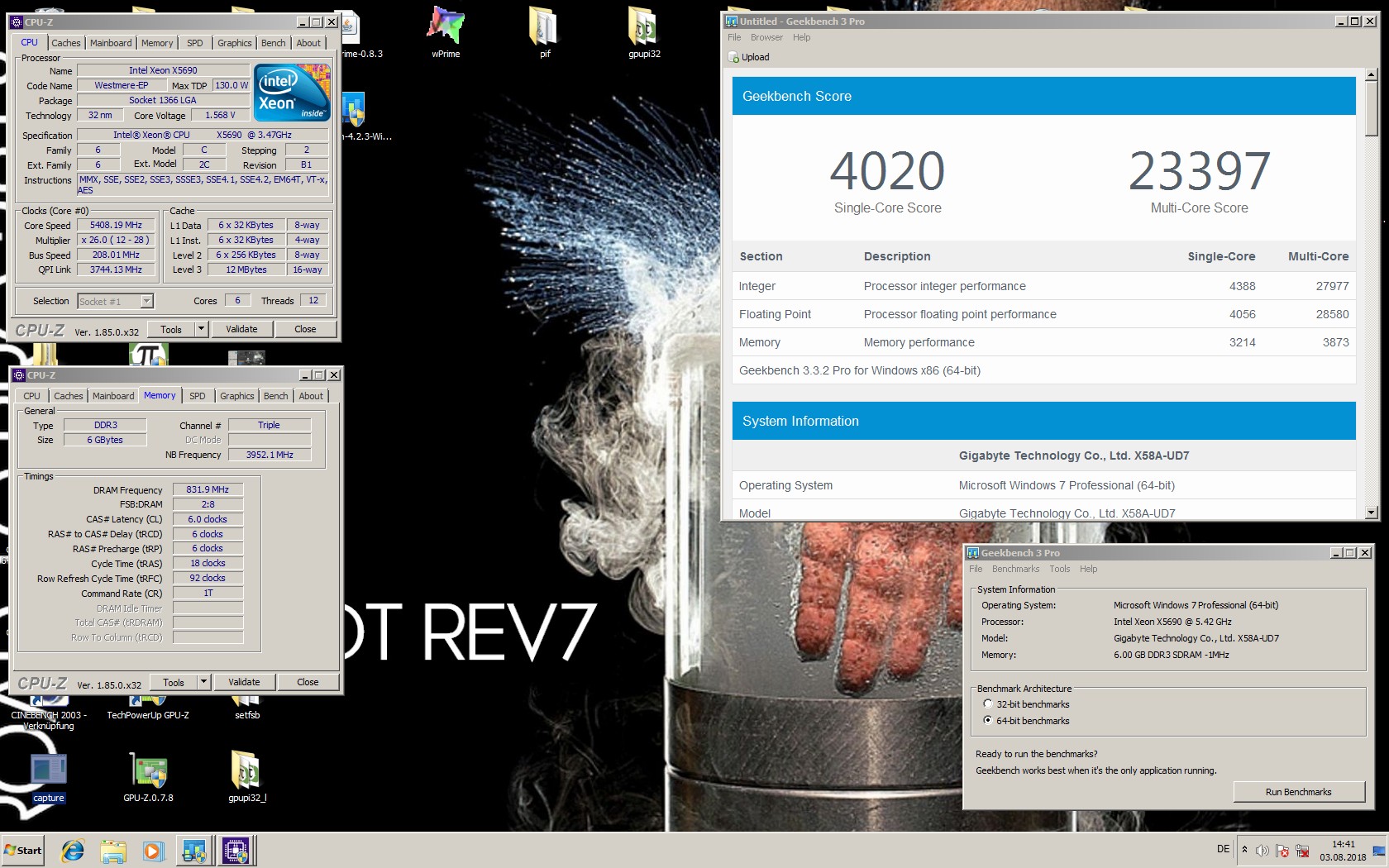1389x868 pixels.
Task: Switch to Caches tab in top CPU-Z
Action: [x=66, y=43]
